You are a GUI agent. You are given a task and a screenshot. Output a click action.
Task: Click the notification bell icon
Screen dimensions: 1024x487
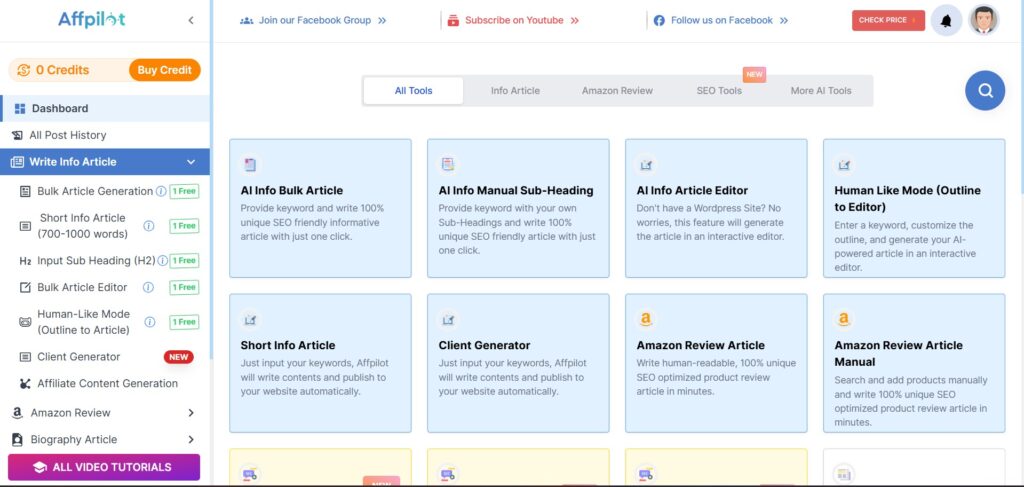945,20
